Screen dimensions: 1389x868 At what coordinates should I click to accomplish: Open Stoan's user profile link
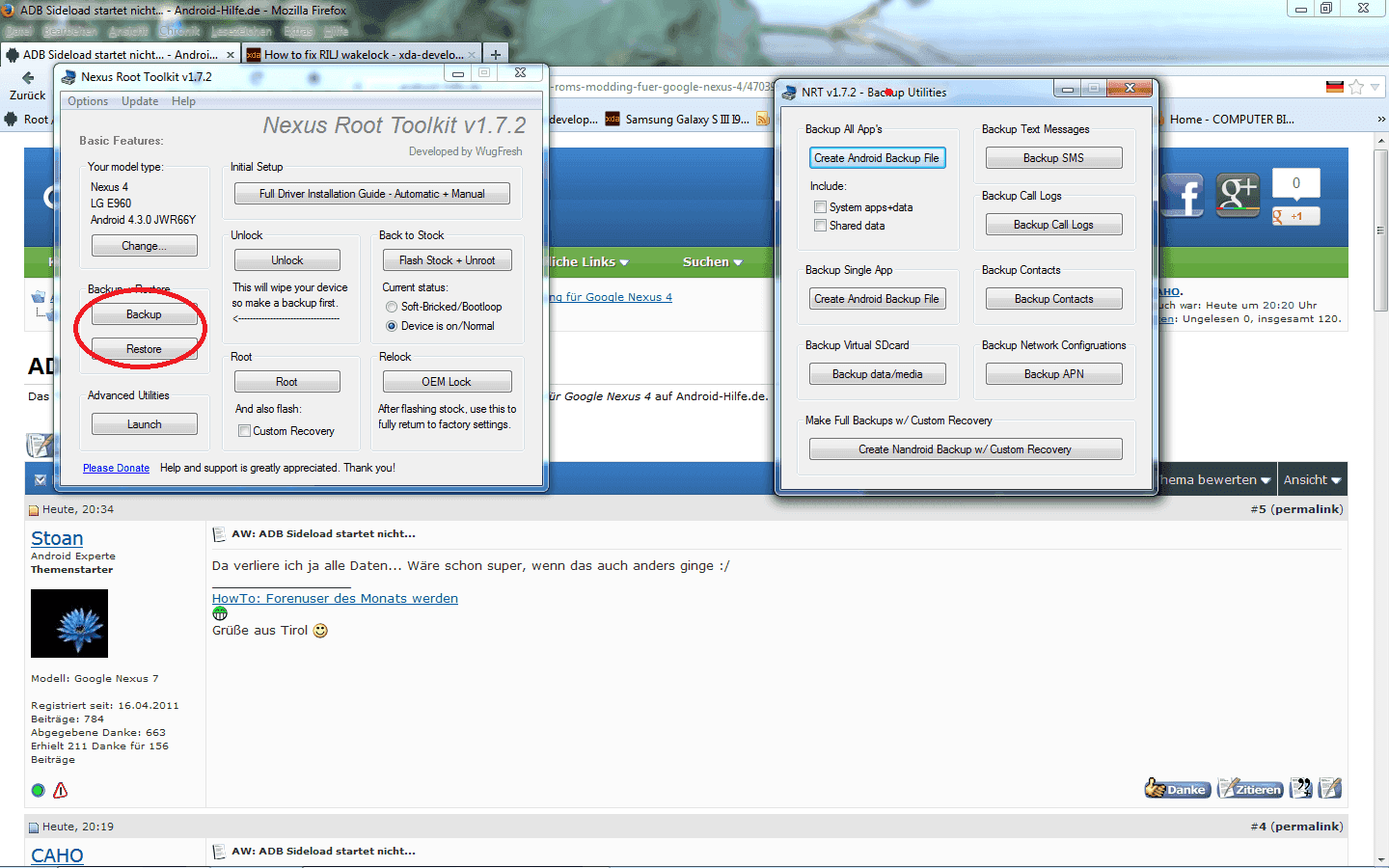click(x=57, y=538)
